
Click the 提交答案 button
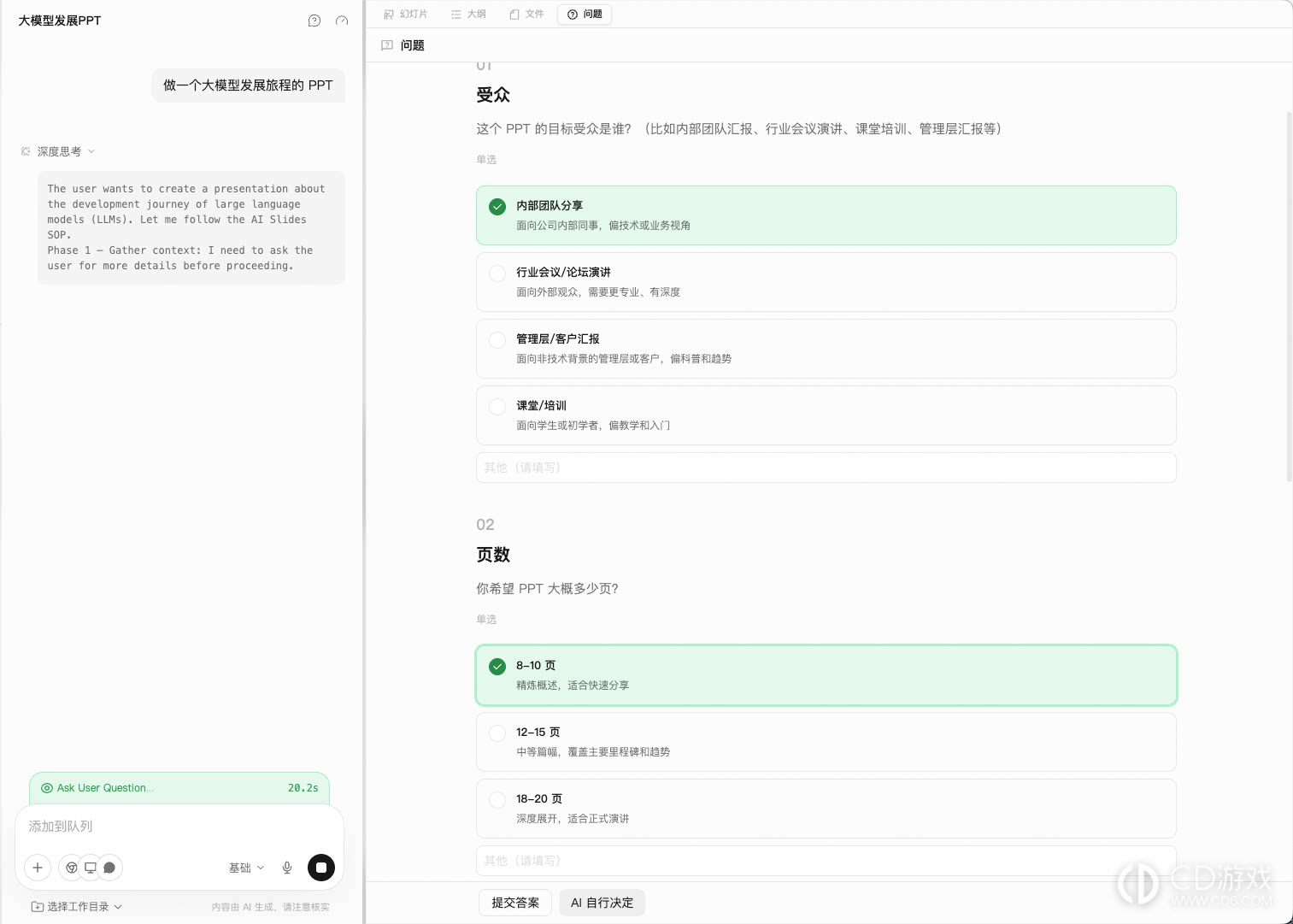click(x=515, y=903)
